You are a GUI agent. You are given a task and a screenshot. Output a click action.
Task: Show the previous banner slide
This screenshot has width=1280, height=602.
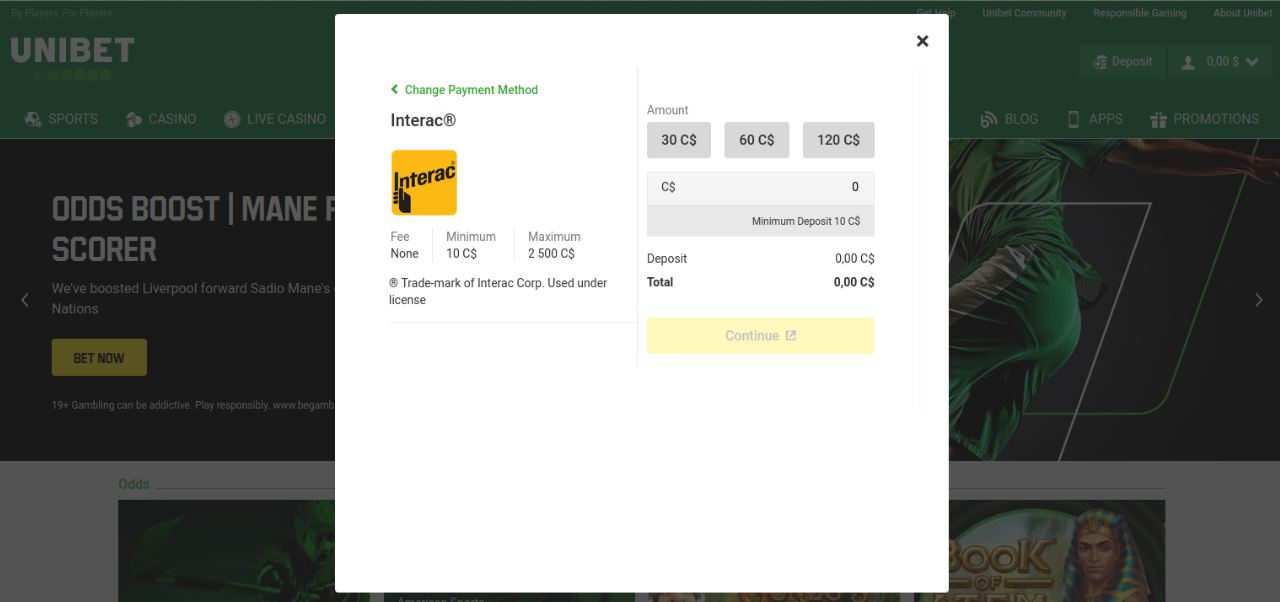click(25, 300)
